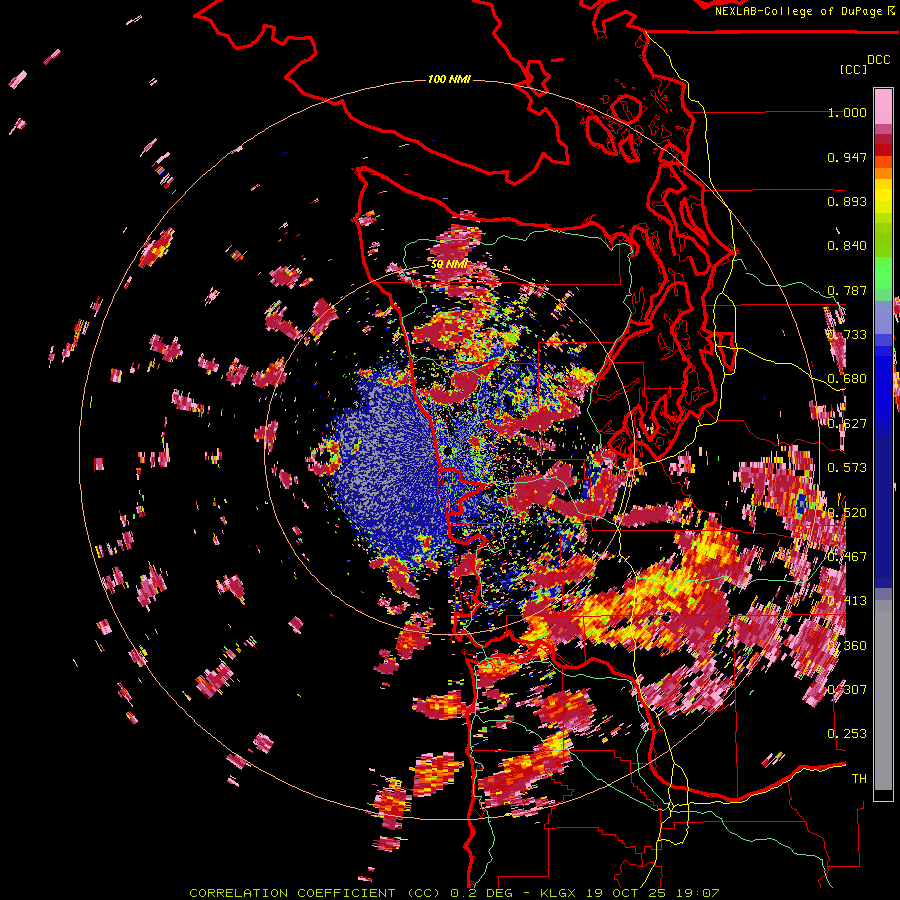Screen dimensions: 900x900
Task: Click "CORRELATION COEFFICIENT" in the bottom caption
Action: pos(292,893)
